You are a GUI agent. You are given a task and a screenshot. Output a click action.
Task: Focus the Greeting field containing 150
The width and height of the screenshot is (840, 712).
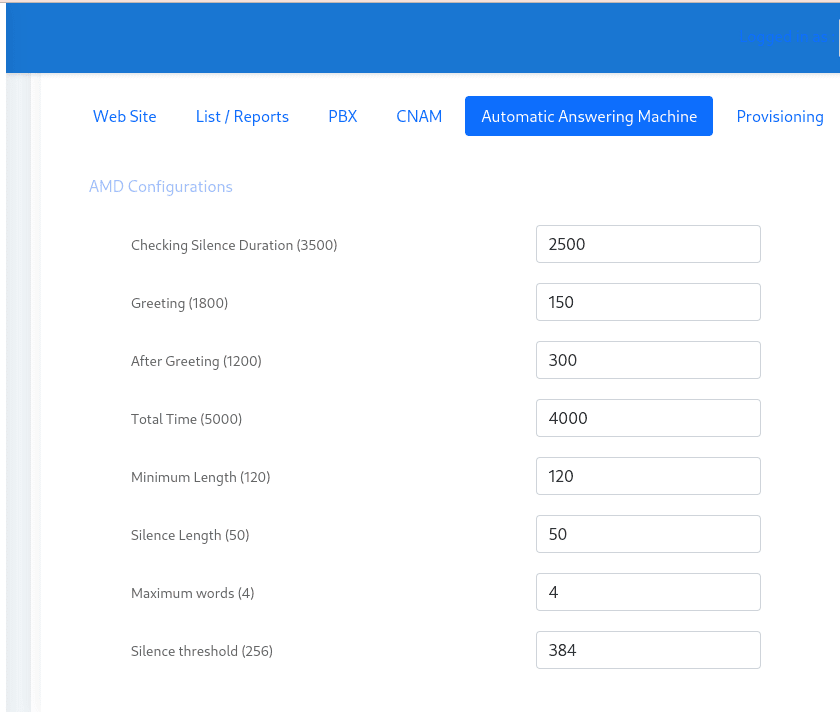tap(648, 302)
